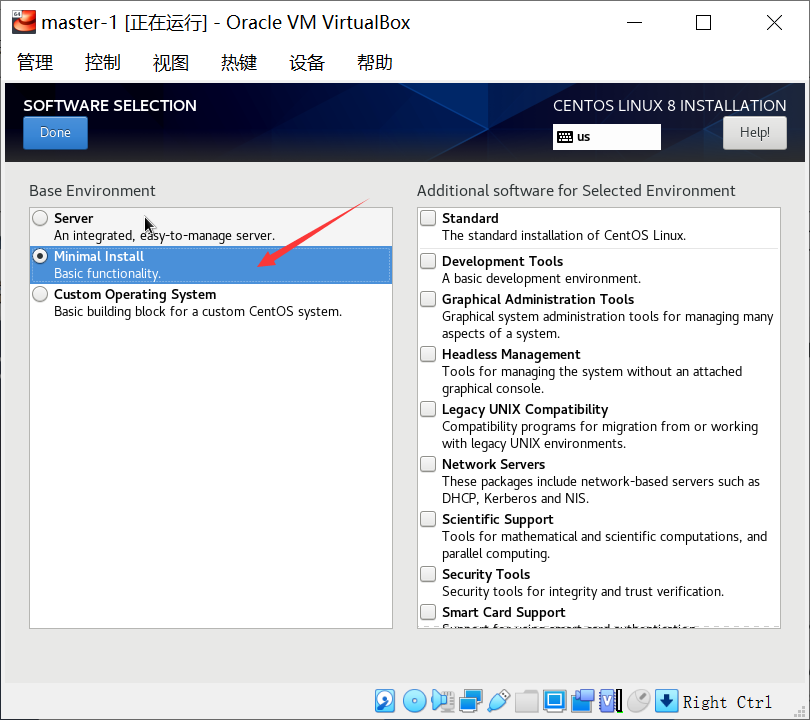Click the CENTOS LINUX 8 INSTALLATION title
Viewport: 810px width, 720px height.
click(669, 105)
